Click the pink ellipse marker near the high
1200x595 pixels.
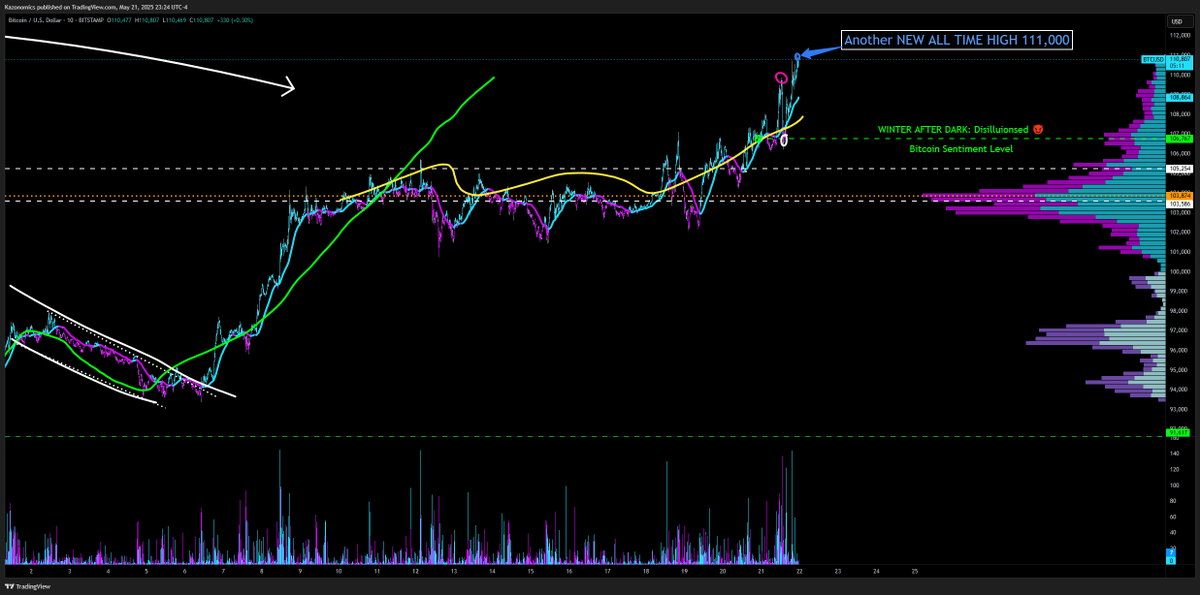coord(783,76)
